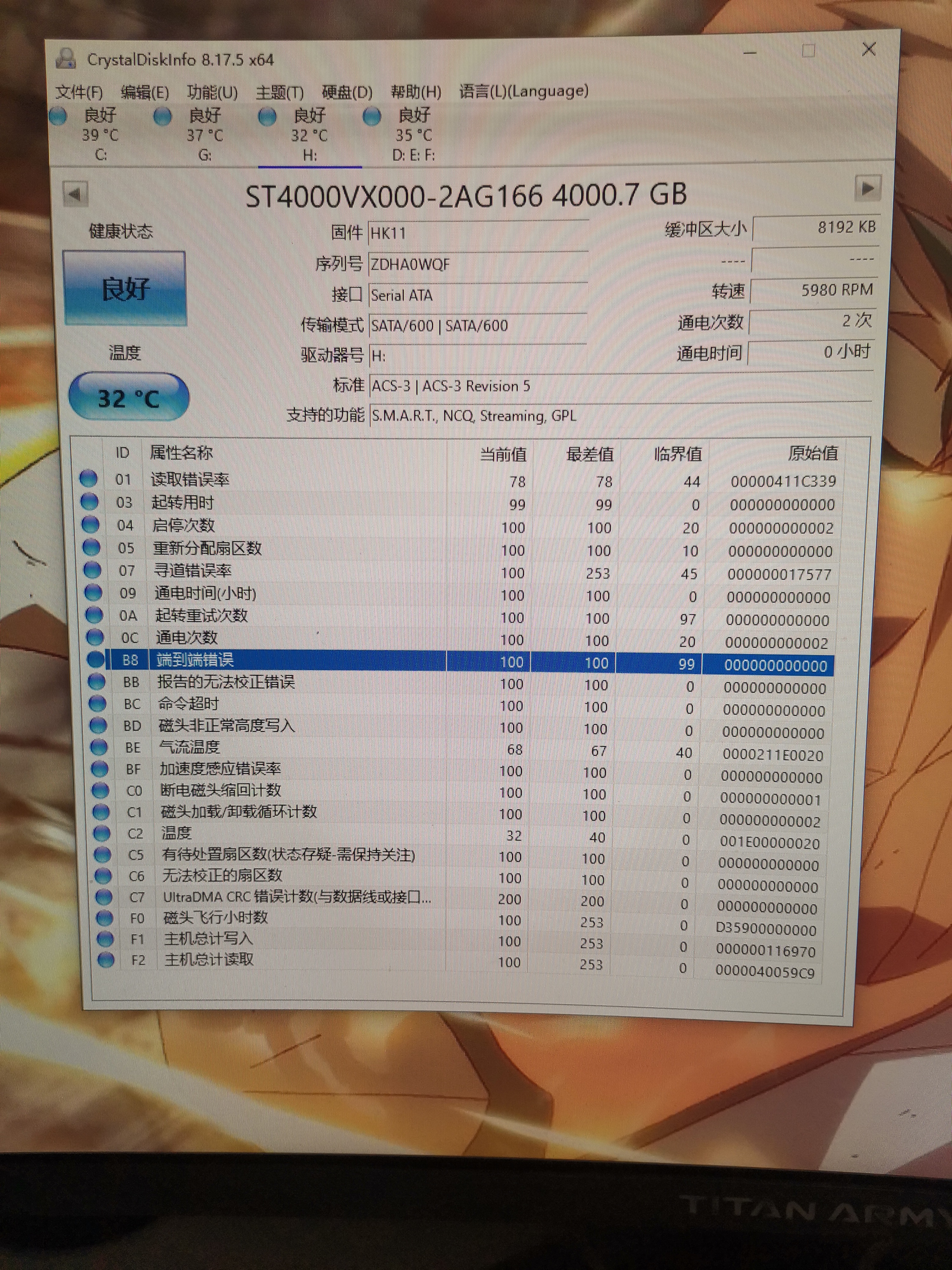Click the status dot for attribute C6 无法校正的扇区数
The image size is (952, 1270).
103,876
